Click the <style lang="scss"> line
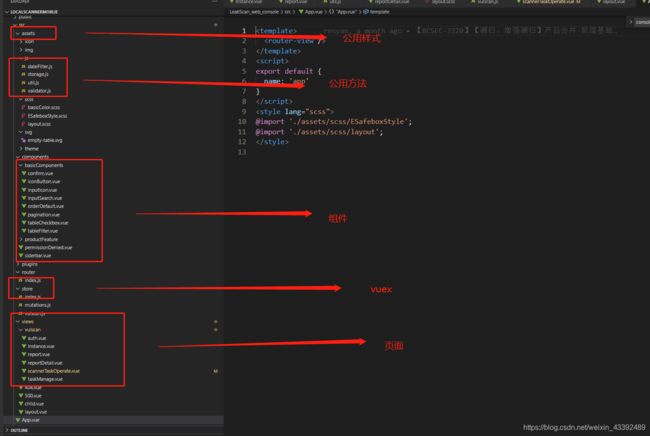650x436 pixels. 295,111
